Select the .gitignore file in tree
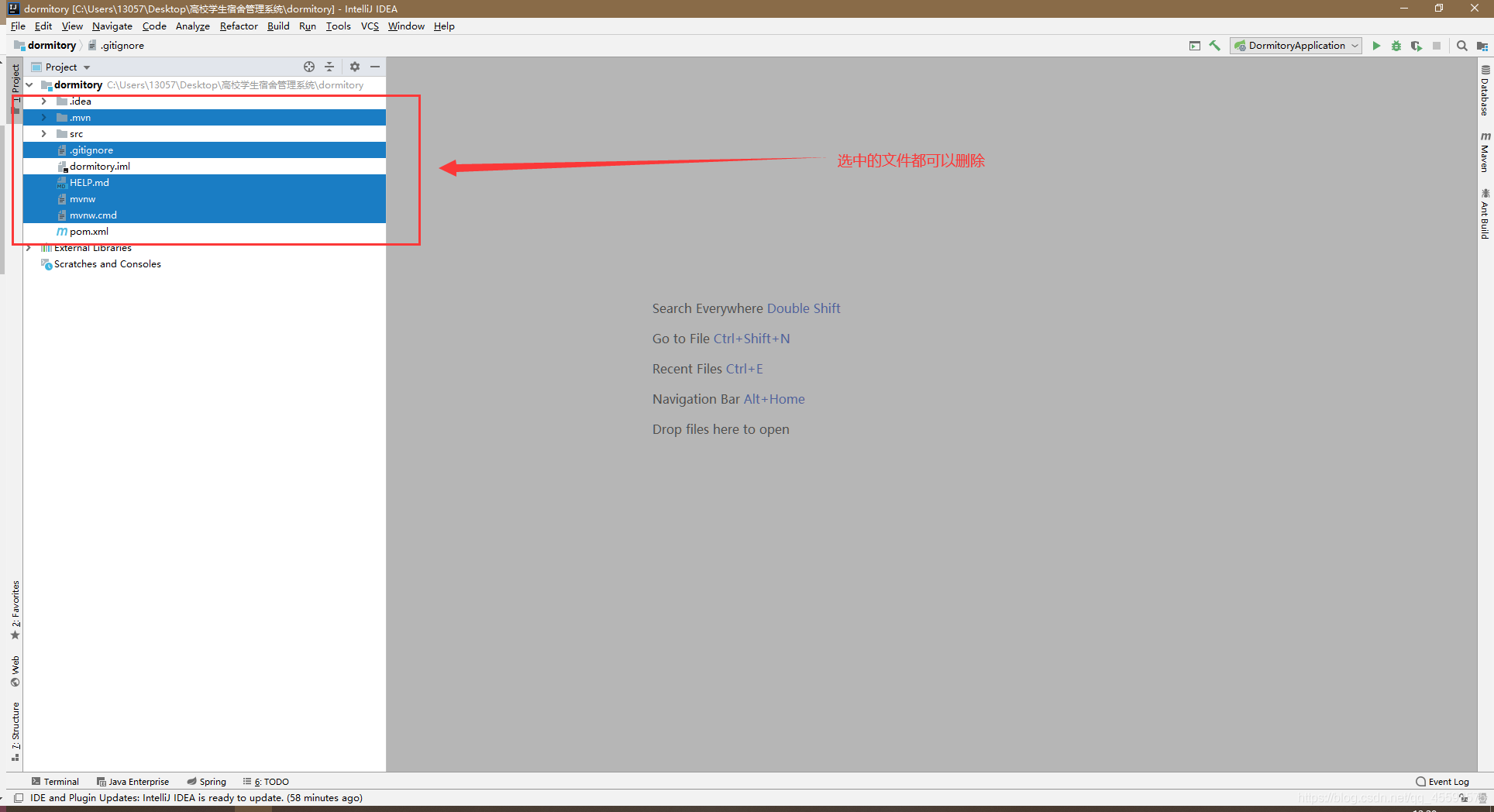Screen dimensions: 1494x812 pyautogui.click(x=205, y=150)
